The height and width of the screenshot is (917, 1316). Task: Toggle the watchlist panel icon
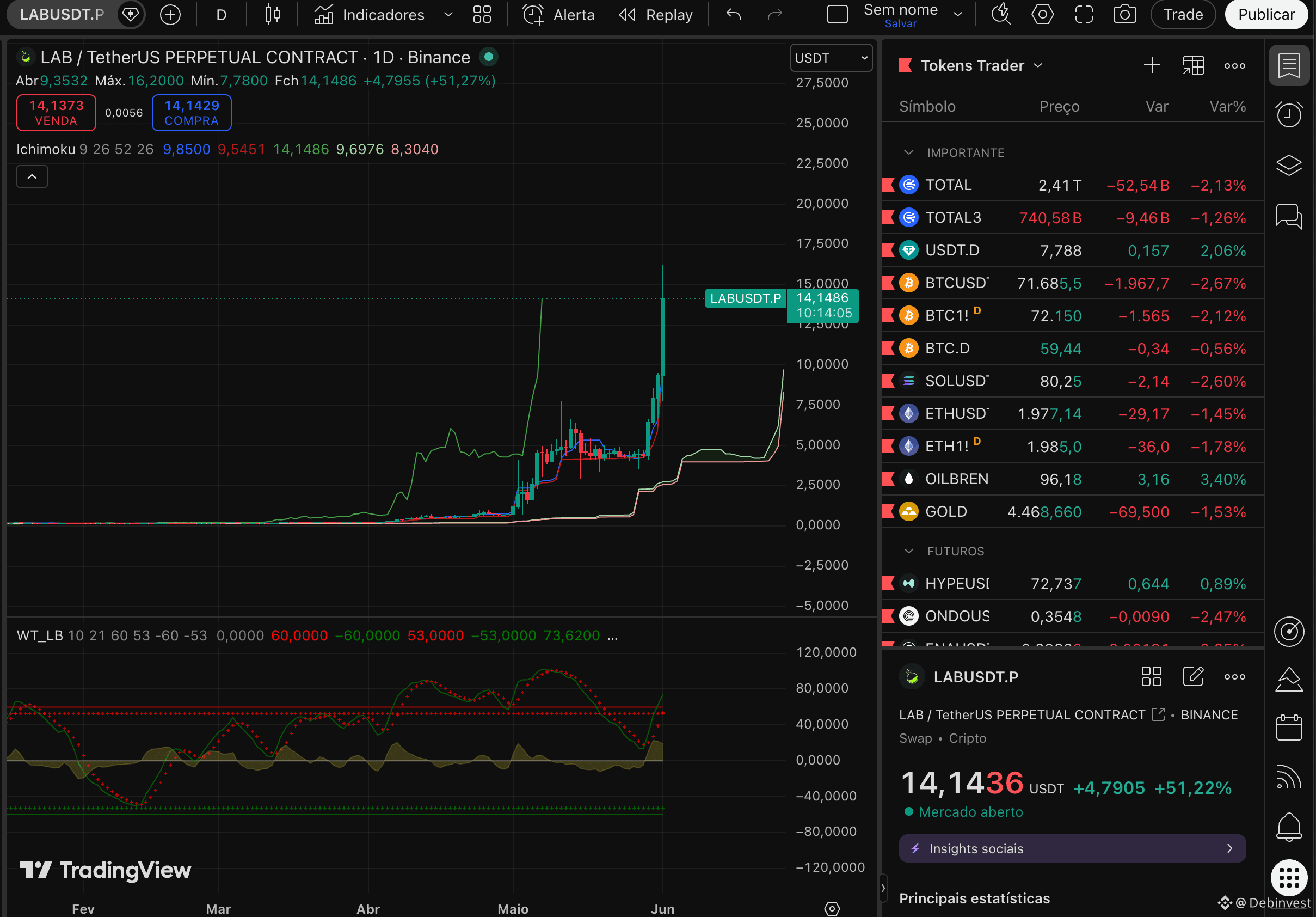click(1289, 65)
